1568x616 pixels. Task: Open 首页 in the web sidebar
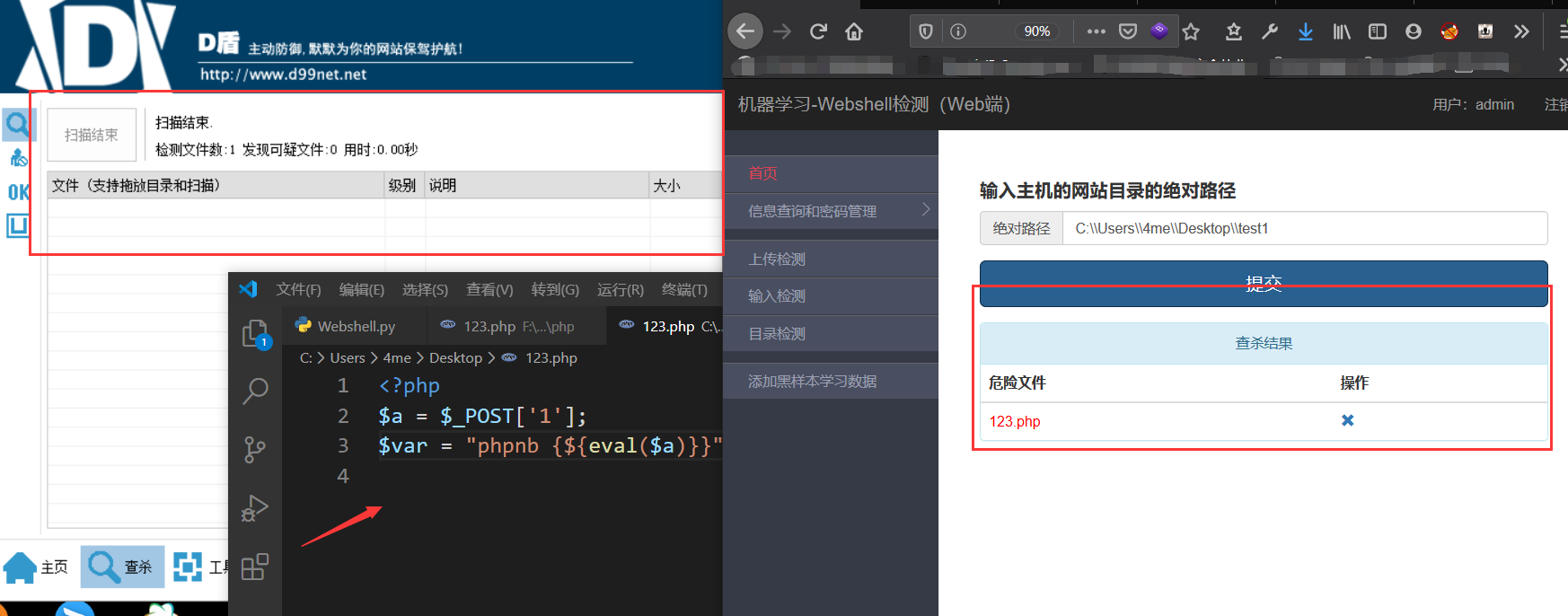click(x=831, y=173)
